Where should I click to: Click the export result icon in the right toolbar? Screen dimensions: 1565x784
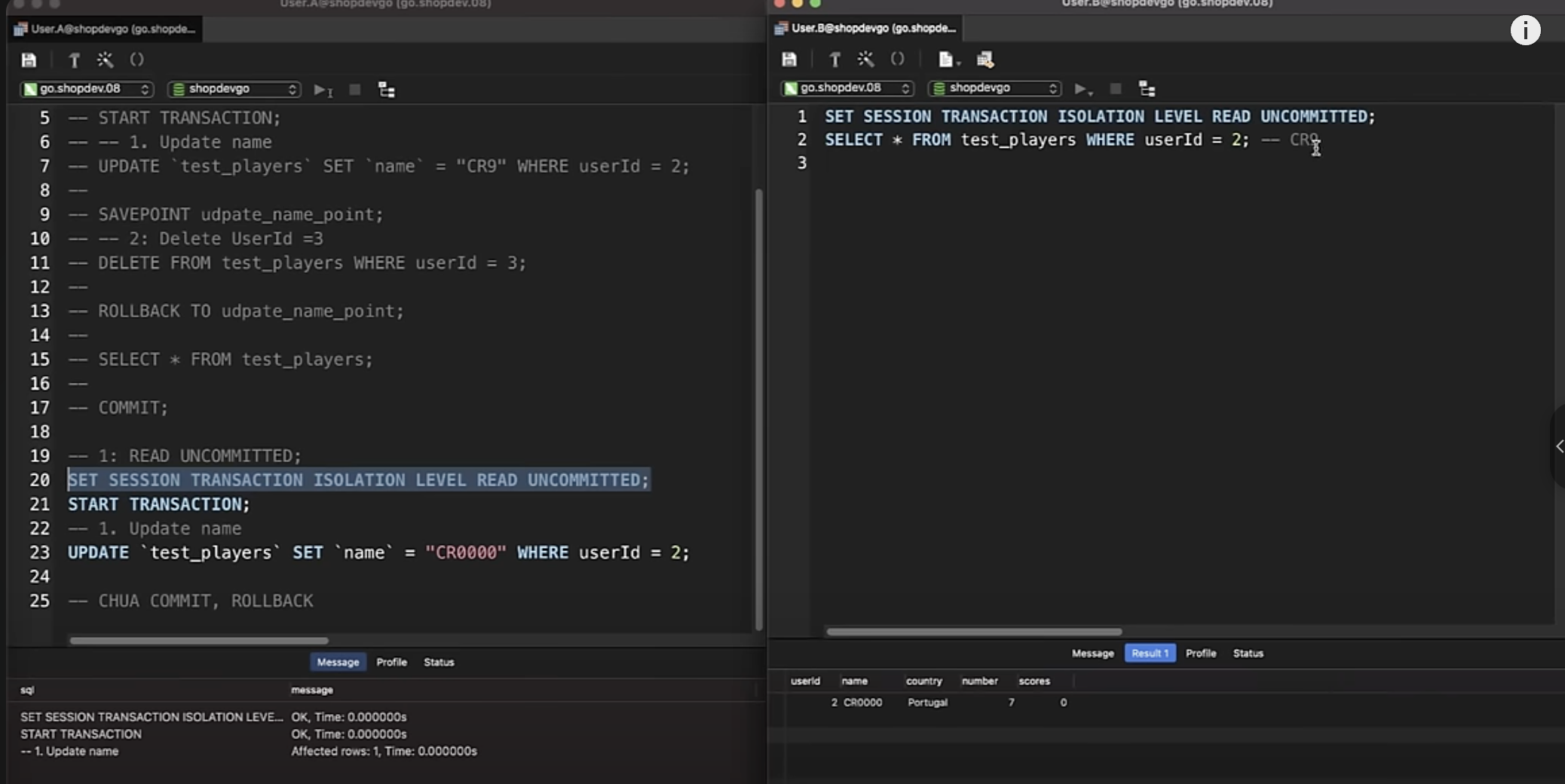tap(985, 60)
